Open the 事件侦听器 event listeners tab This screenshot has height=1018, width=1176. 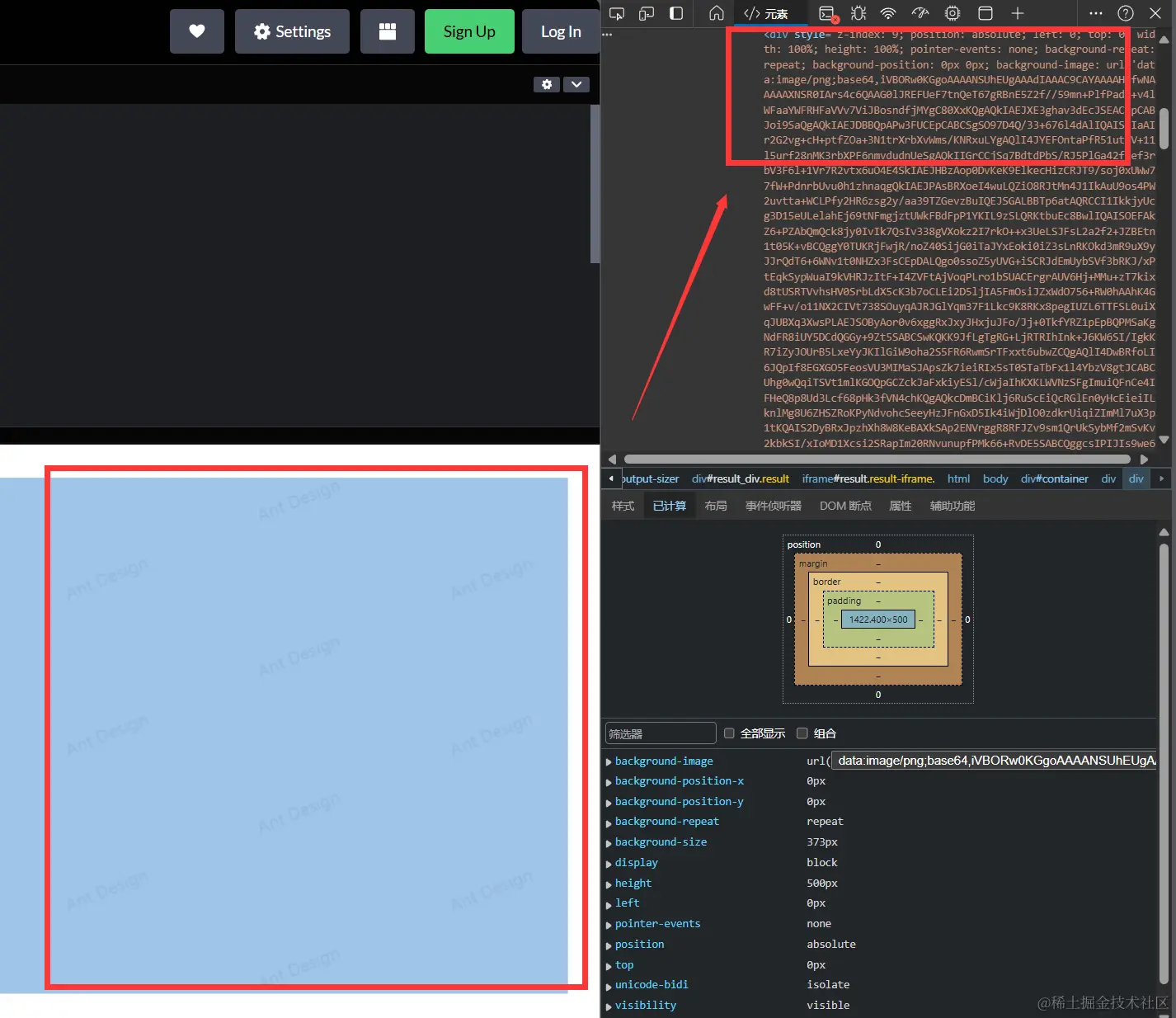pos(774,506)
